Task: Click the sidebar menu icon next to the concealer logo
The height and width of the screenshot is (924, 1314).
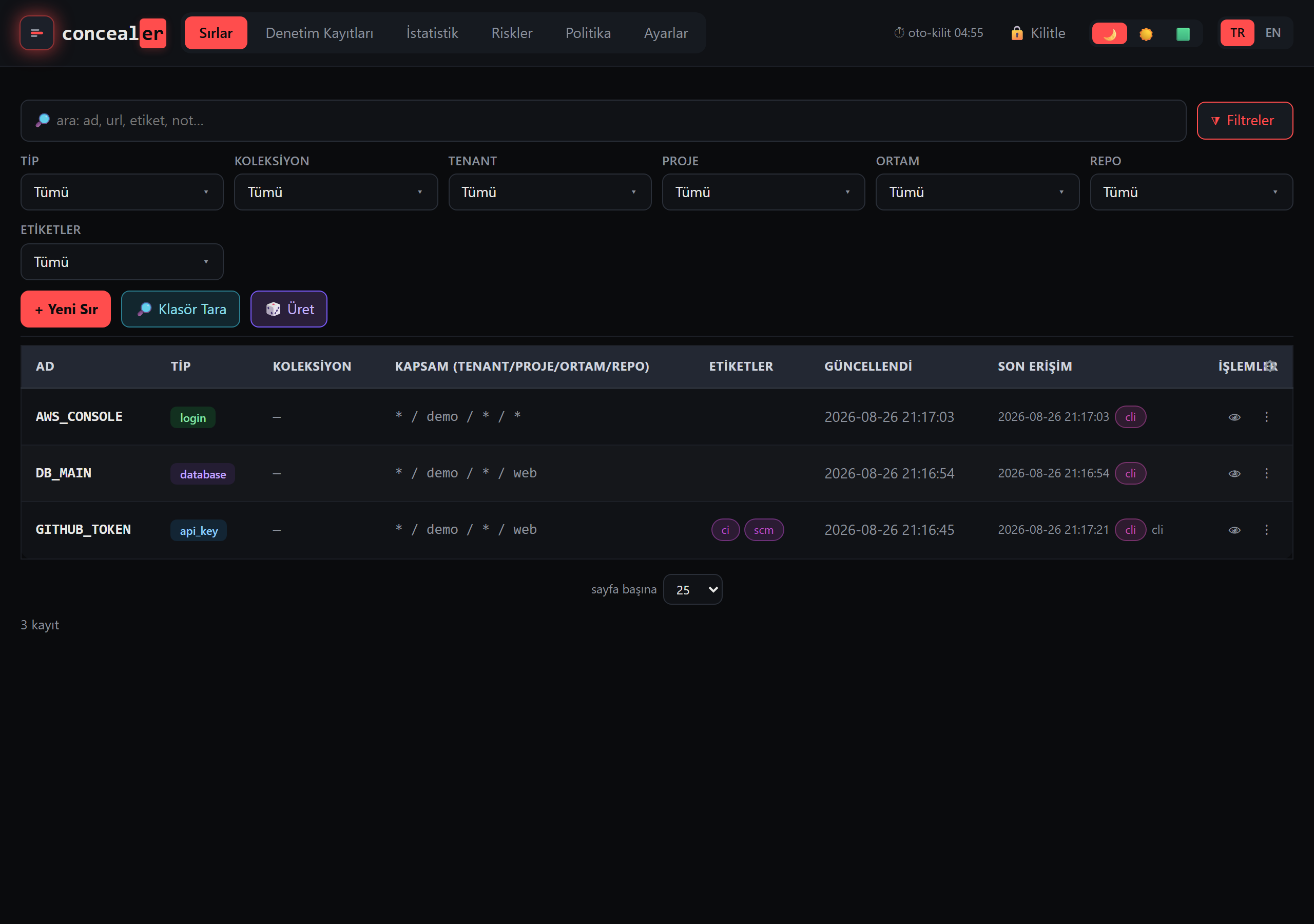Action: (x=36, y=33)
